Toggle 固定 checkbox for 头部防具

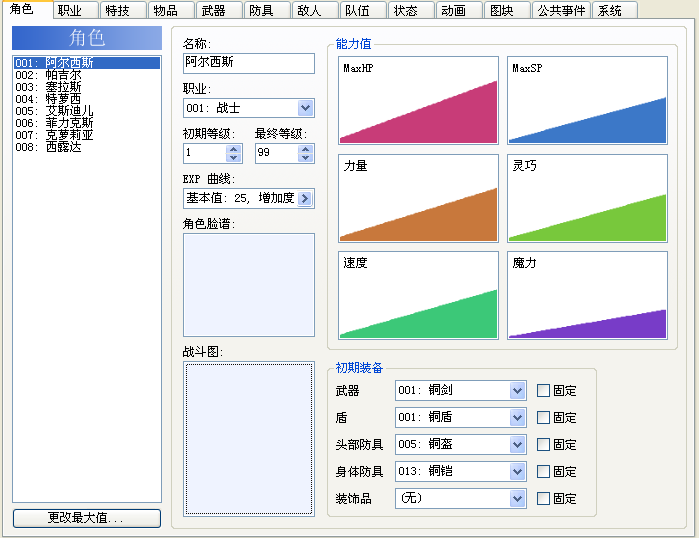pos(543,444)
